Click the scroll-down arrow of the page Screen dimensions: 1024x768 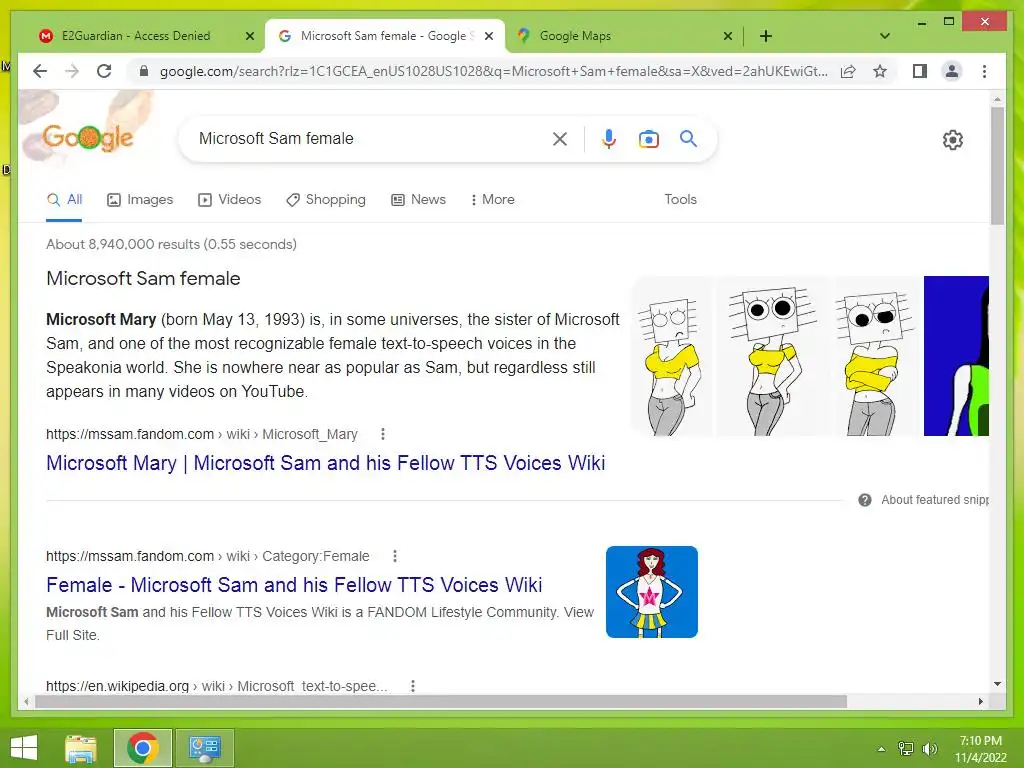997,684
